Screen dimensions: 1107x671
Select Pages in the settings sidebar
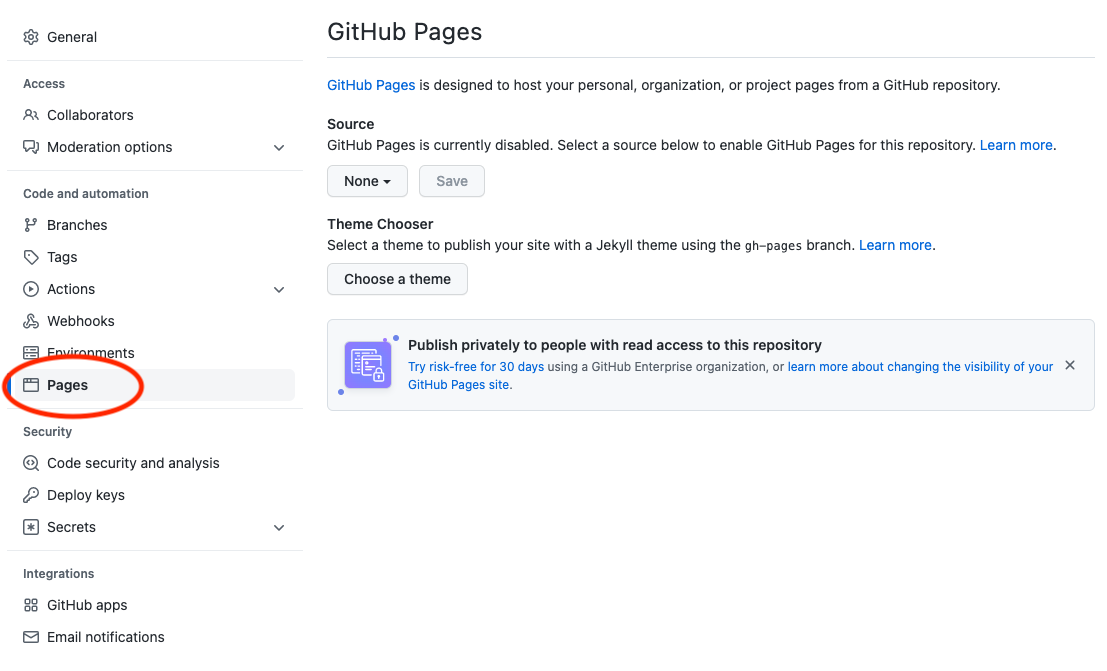pyautogui.click(x=68, y=385)
